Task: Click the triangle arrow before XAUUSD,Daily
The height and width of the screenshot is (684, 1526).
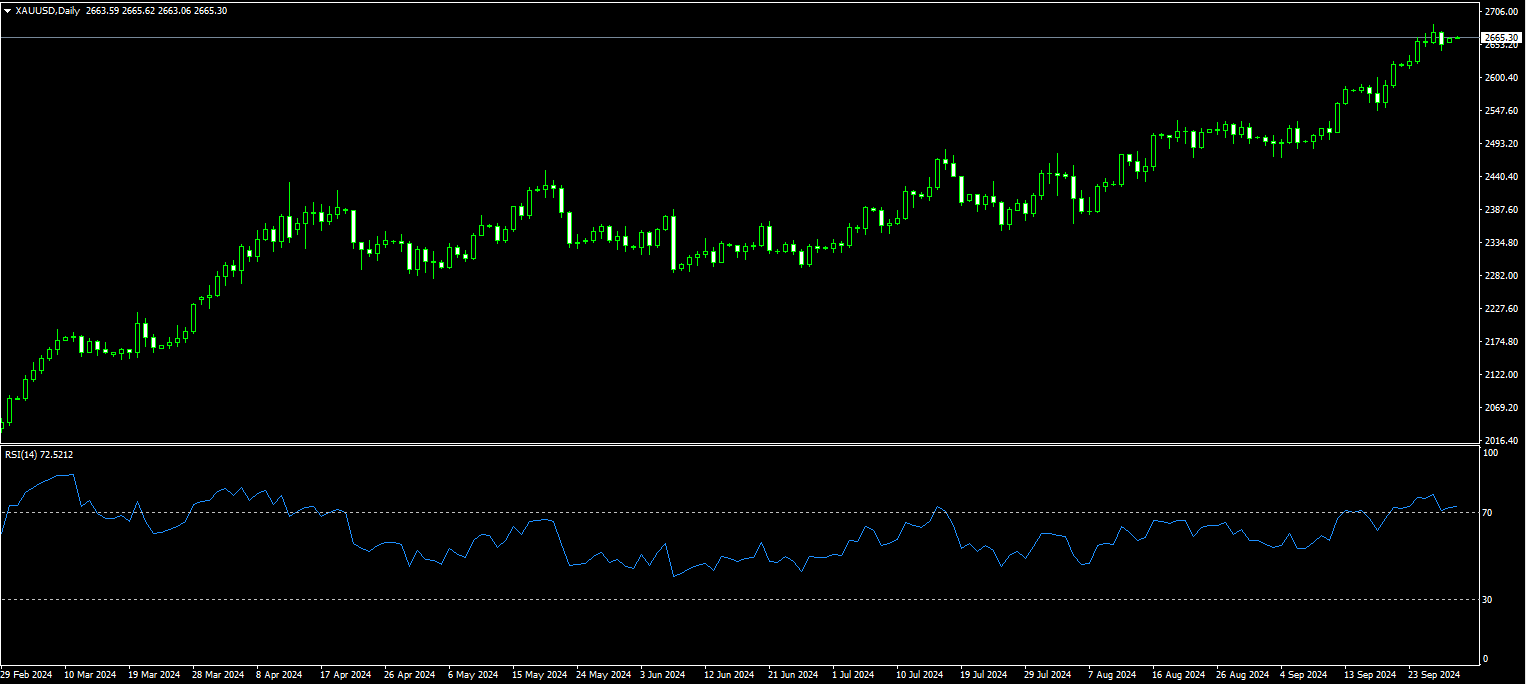Action: coord(7,11)
